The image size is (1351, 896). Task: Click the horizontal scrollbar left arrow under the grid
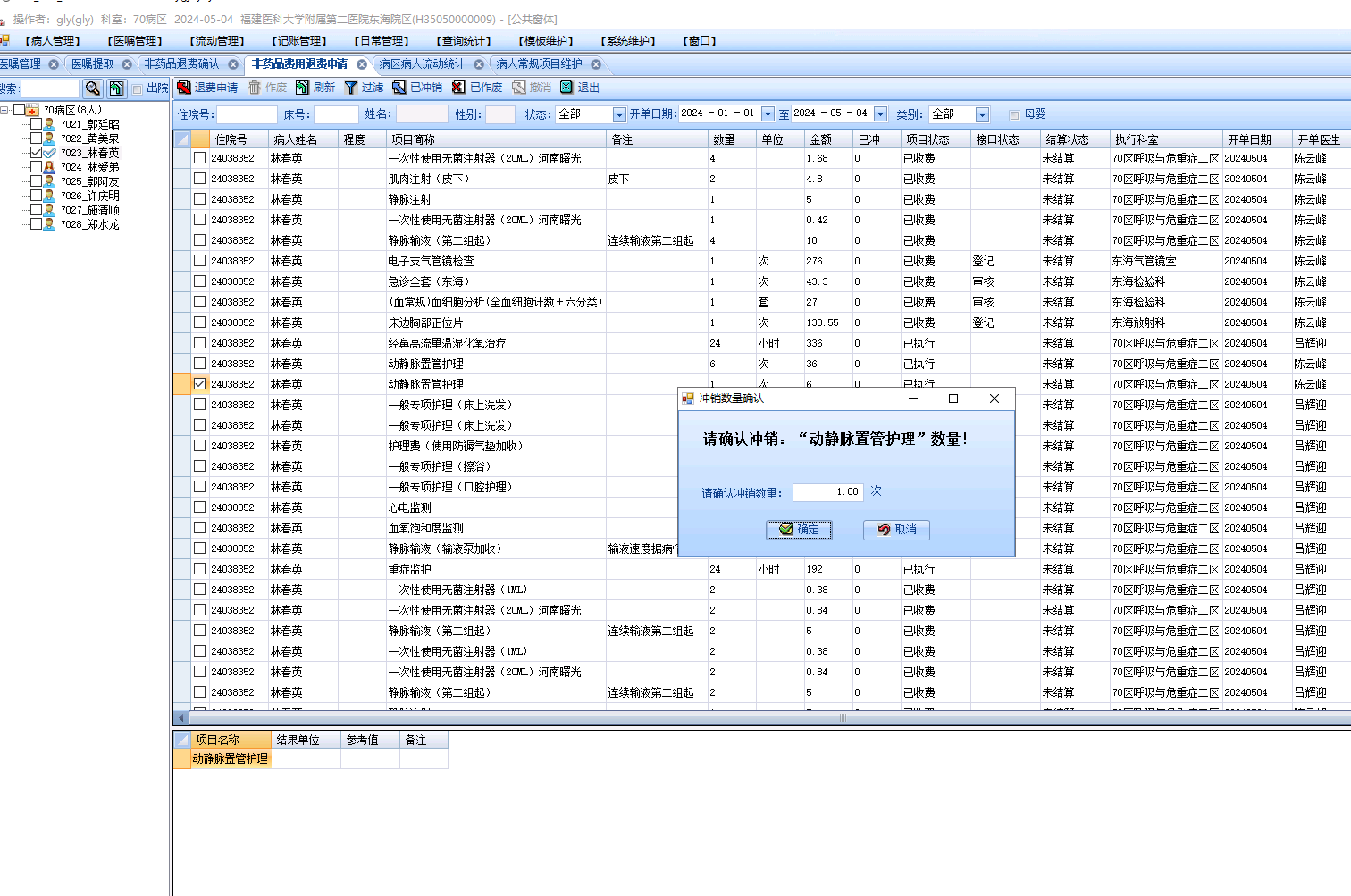[x=180, y=717]
